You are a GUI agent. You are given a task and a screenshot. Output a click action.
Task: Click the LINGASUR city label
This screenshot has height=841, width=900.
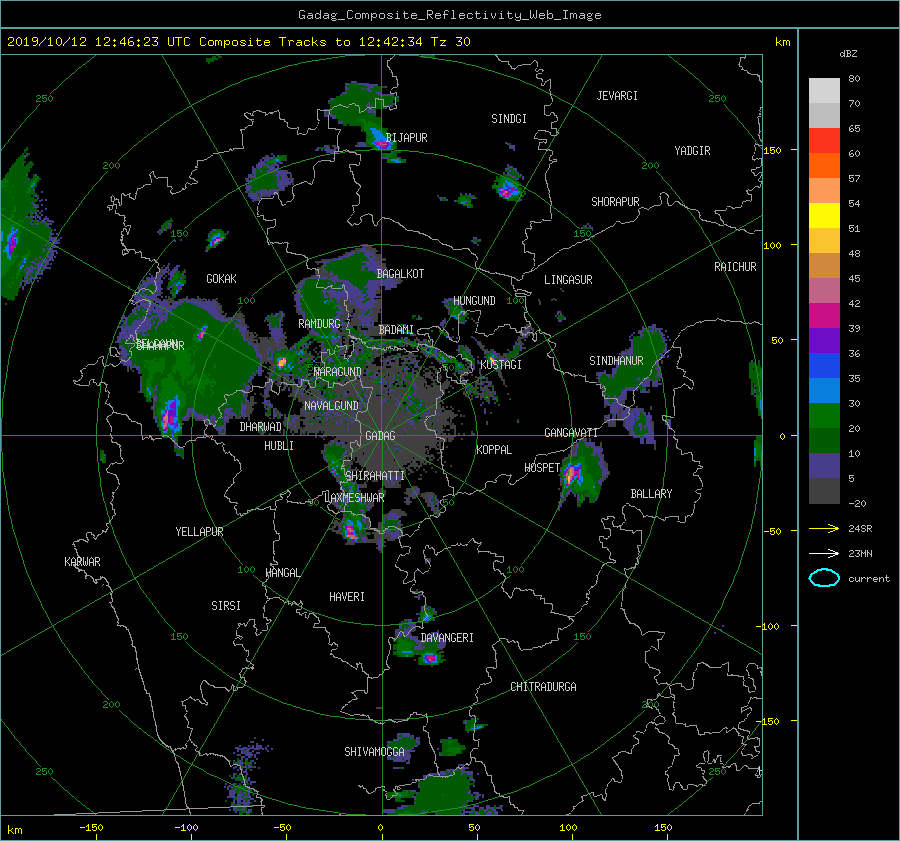pyautogui.click(x=568, y=280)
